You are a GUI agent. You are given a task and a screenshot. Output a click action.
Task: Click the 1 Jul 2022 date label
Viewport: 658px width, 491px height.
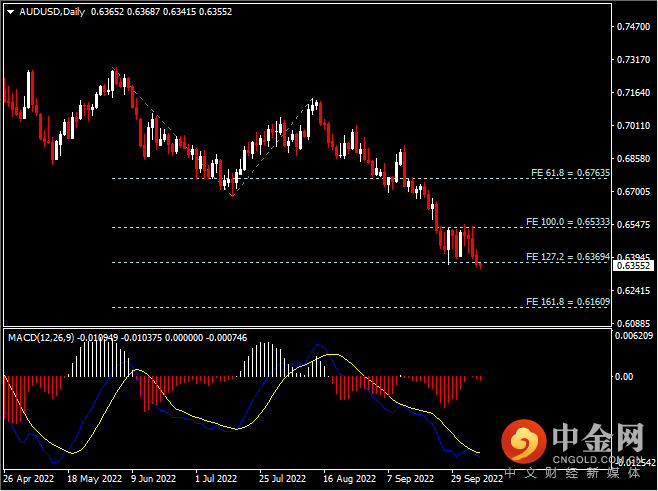pos(216,478)
